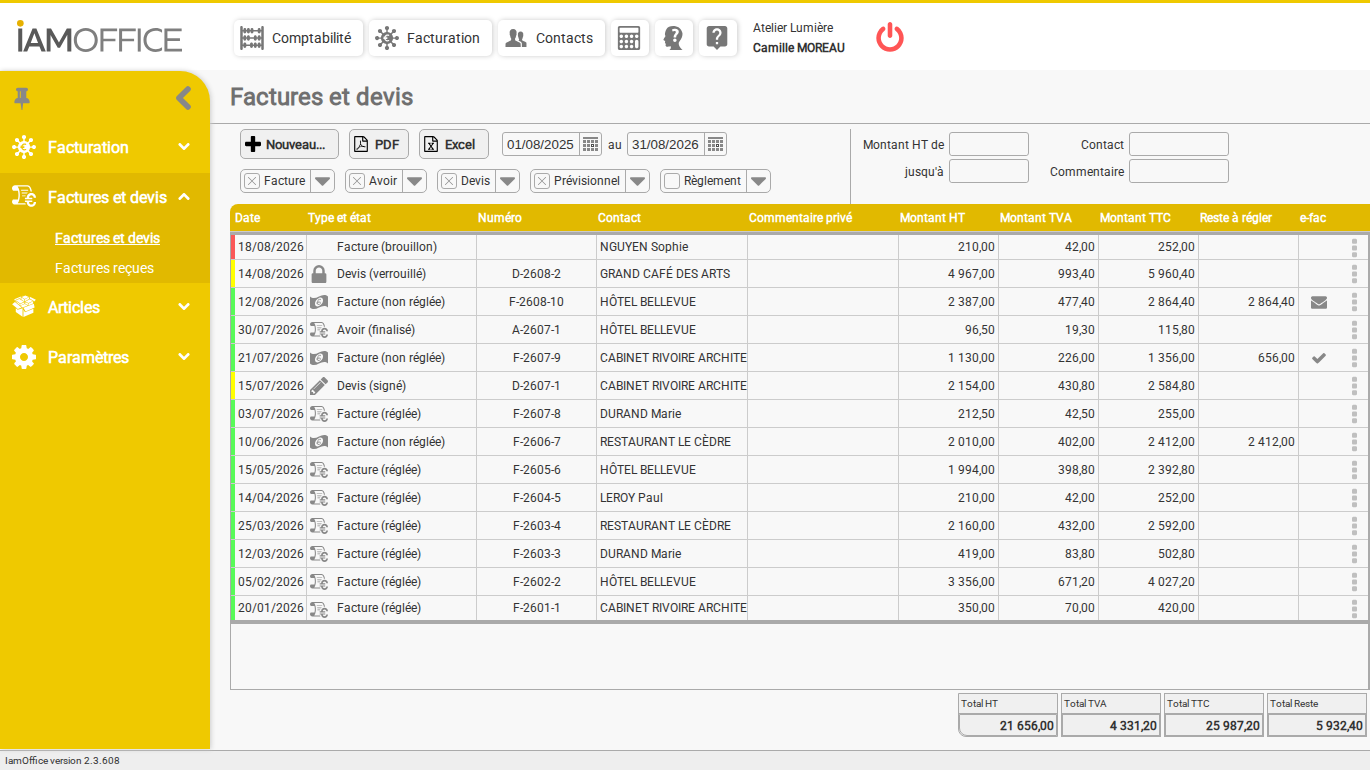Viewport: 1370px width, 770px height.
Task: Select Factures et devis submenu item
Action: pos(107,238)
